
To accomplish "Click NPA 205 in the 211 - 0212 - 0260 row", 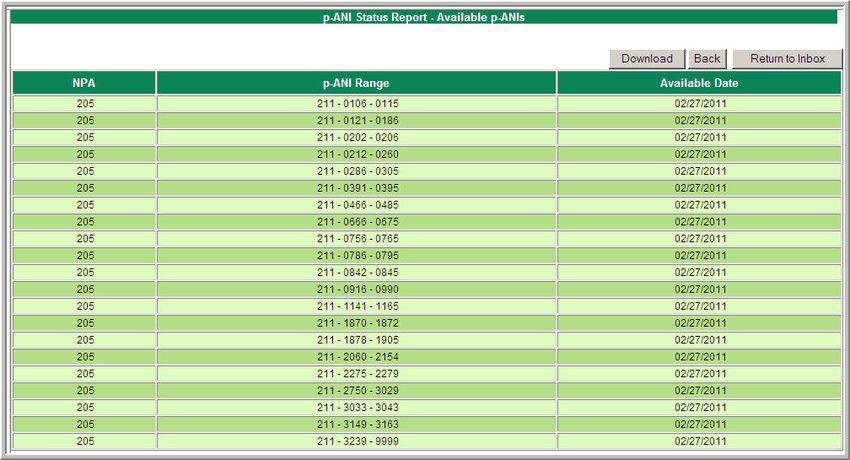I will pyautogui.click(x=85, y=154).
